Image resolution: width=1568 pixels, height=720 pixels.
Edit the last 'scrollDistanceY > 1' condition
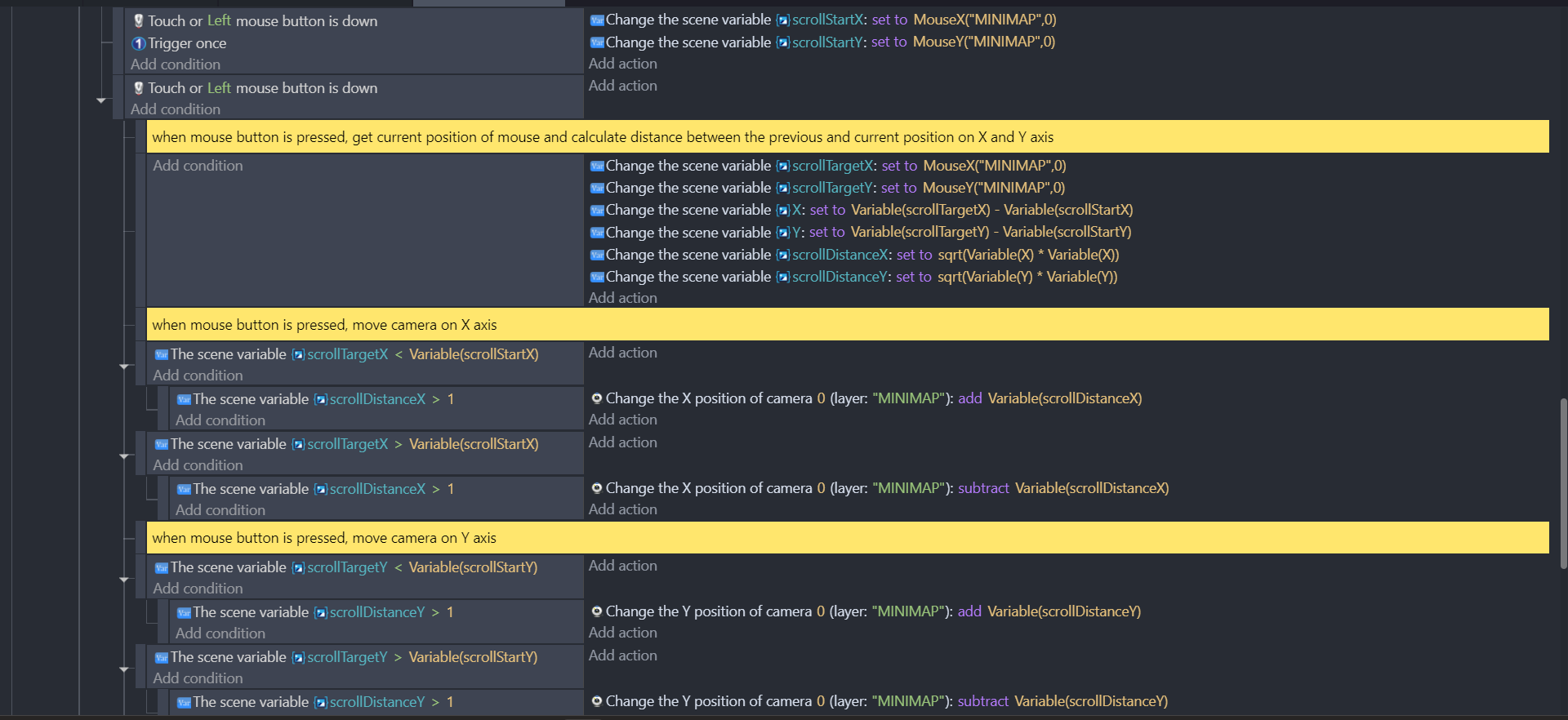pyautogui.click(x=315, y=702)
